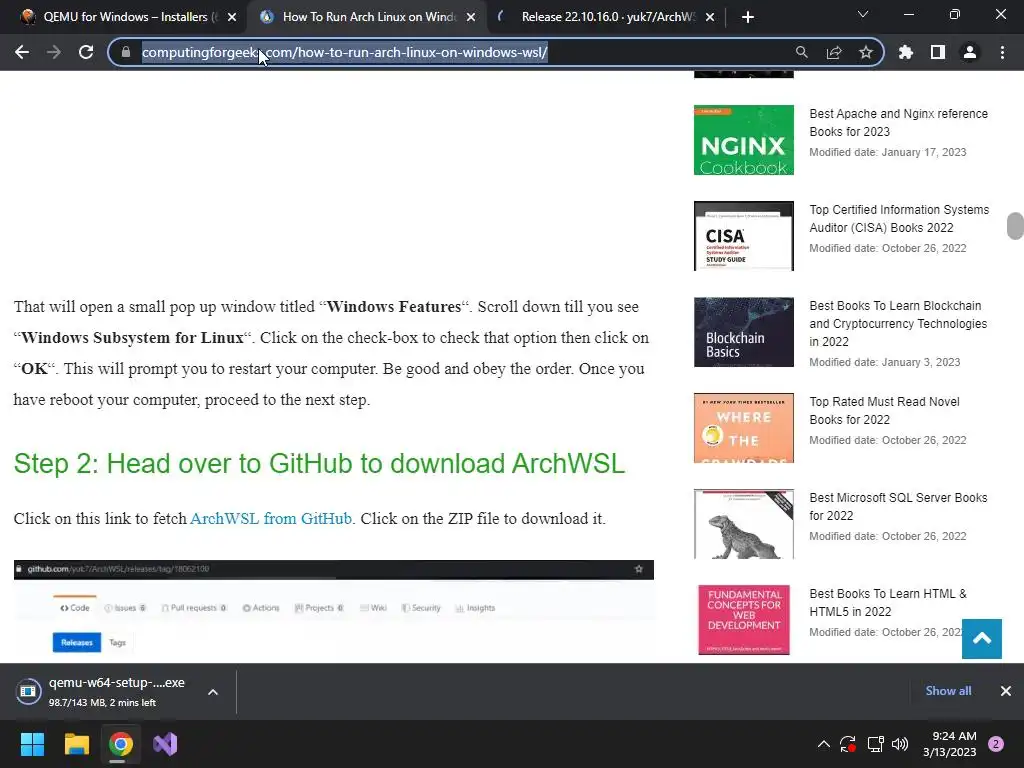The width and height of the screenshot is (1024, 768).
Task: Close the How To Run Arch Linux tab
Action: click(471, 17)
